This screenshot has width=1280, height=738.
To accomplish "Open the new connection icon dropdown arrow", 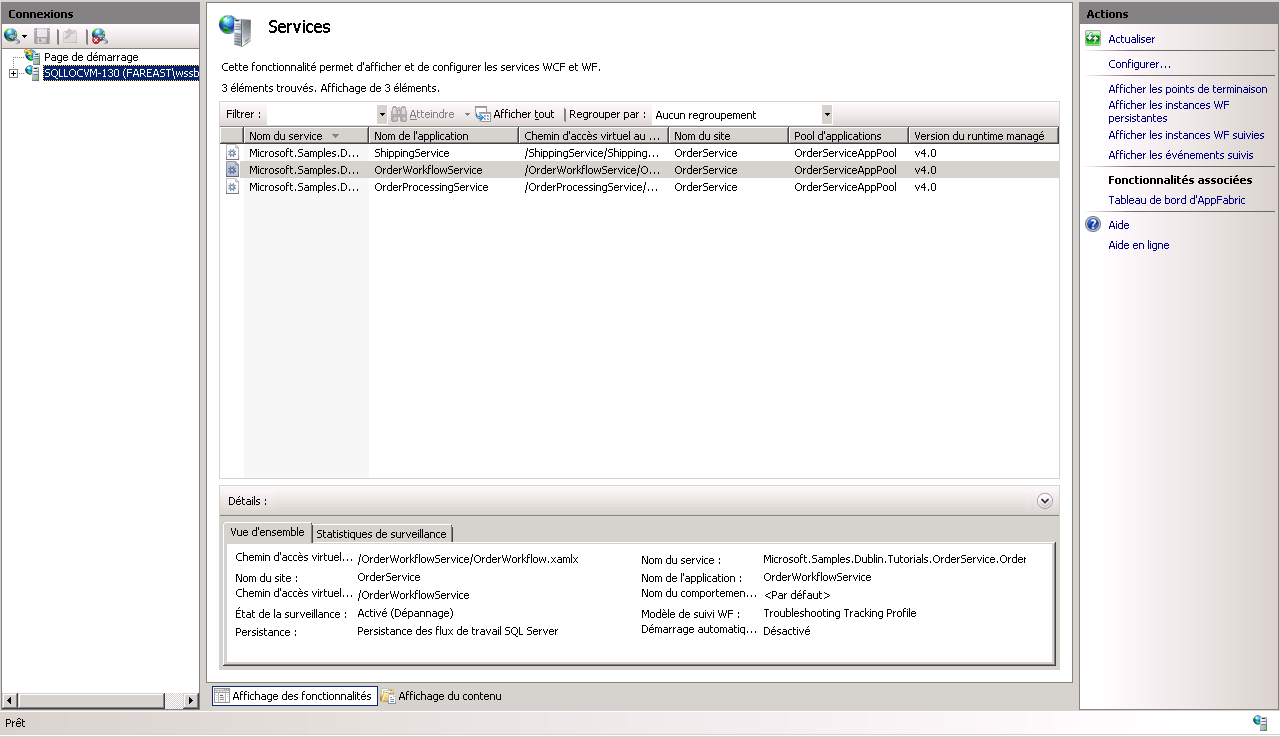I will [x=24, y=37].
